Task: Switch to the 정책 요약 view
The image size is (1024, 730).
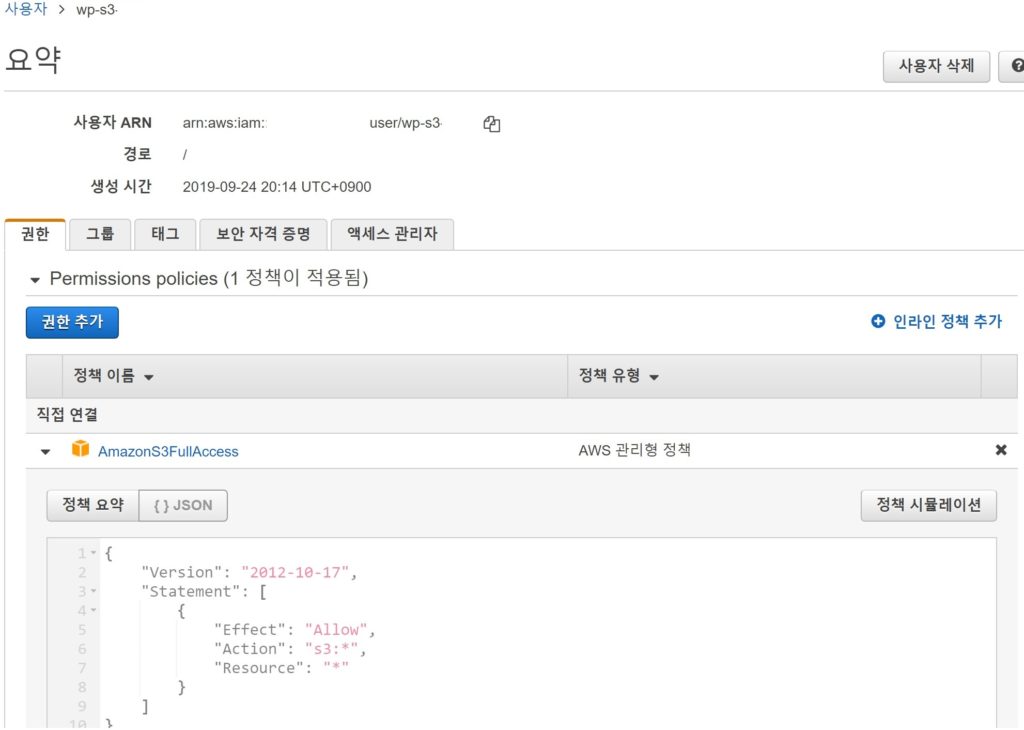Action: (92, 505)
